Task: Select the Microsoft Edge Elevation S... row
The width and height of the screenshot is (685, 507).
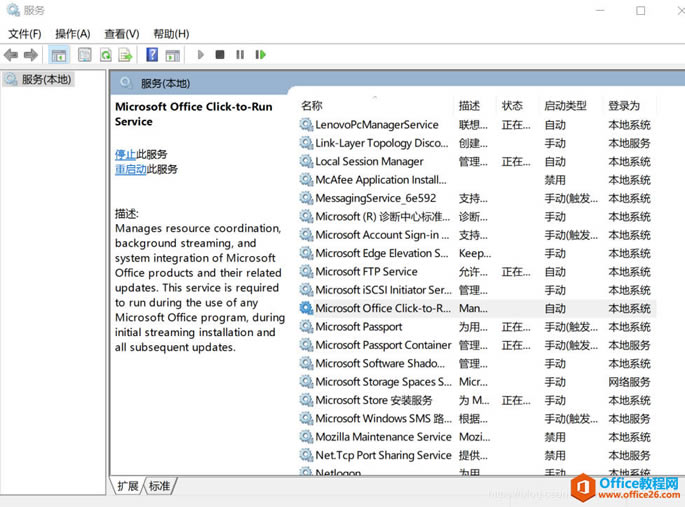Action: pos(477,253)
